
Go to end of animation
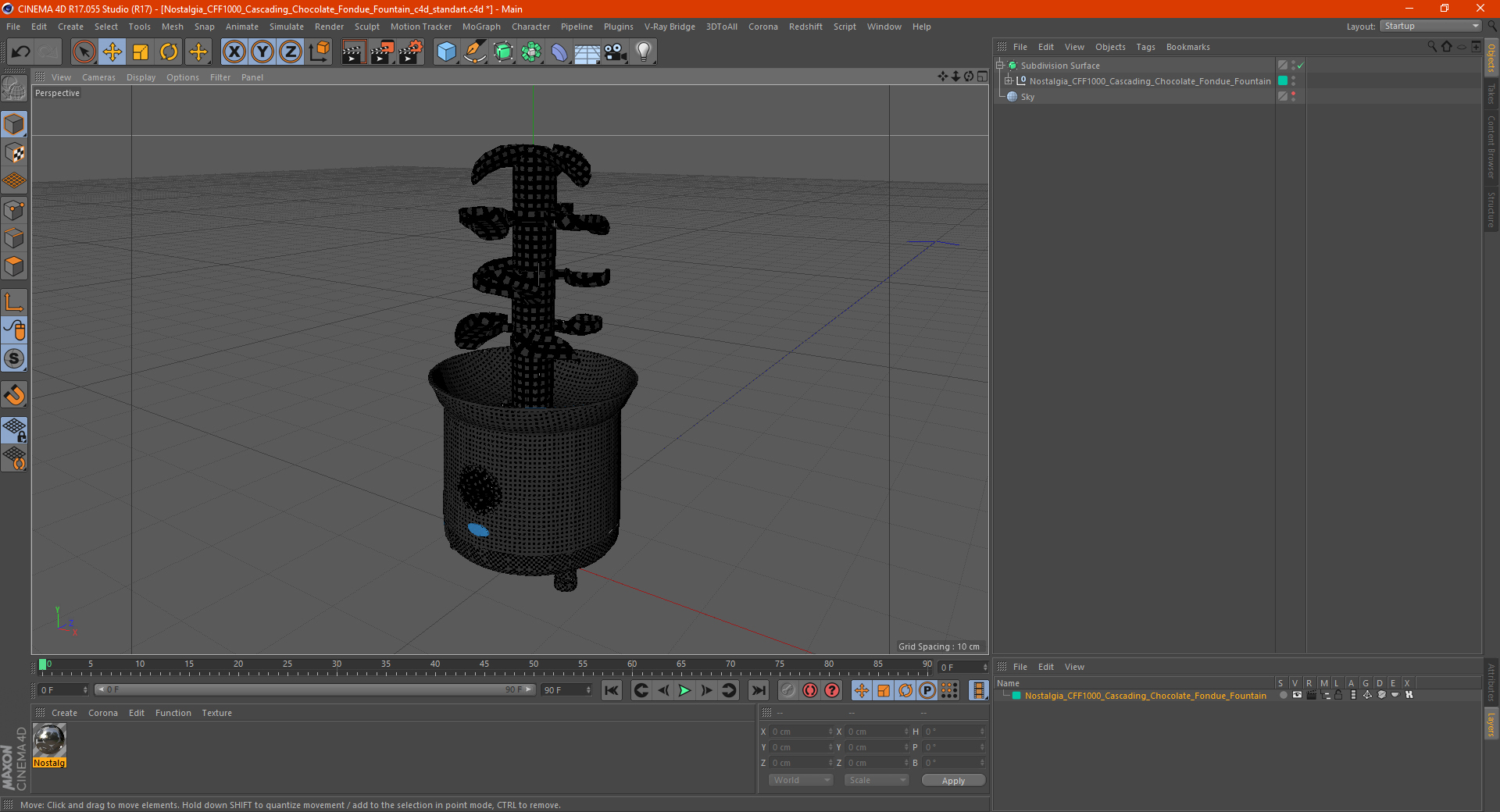coord(758,690)
